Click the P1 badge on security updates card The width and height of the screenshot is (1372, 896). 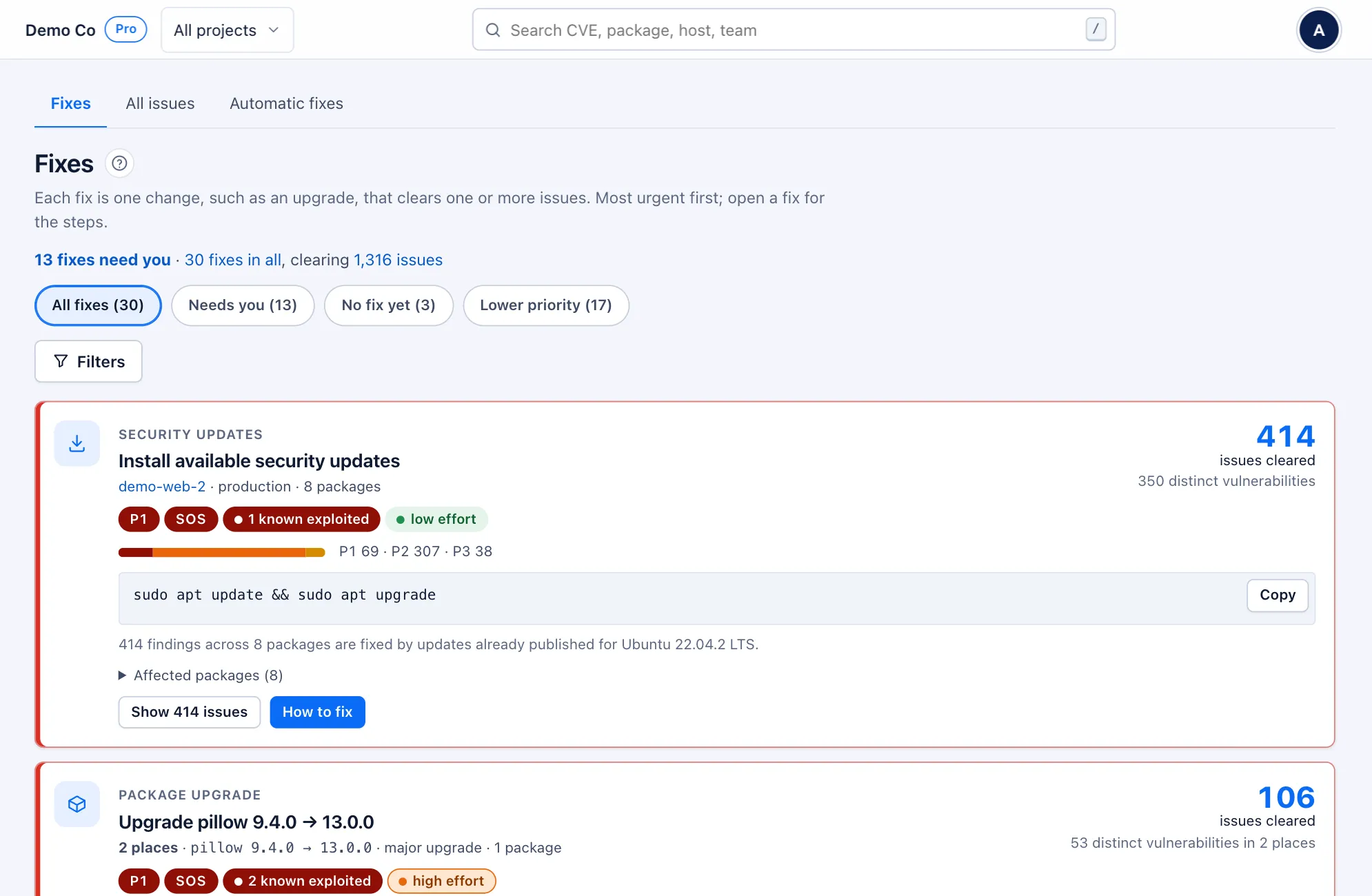click(x=139, y=519)
